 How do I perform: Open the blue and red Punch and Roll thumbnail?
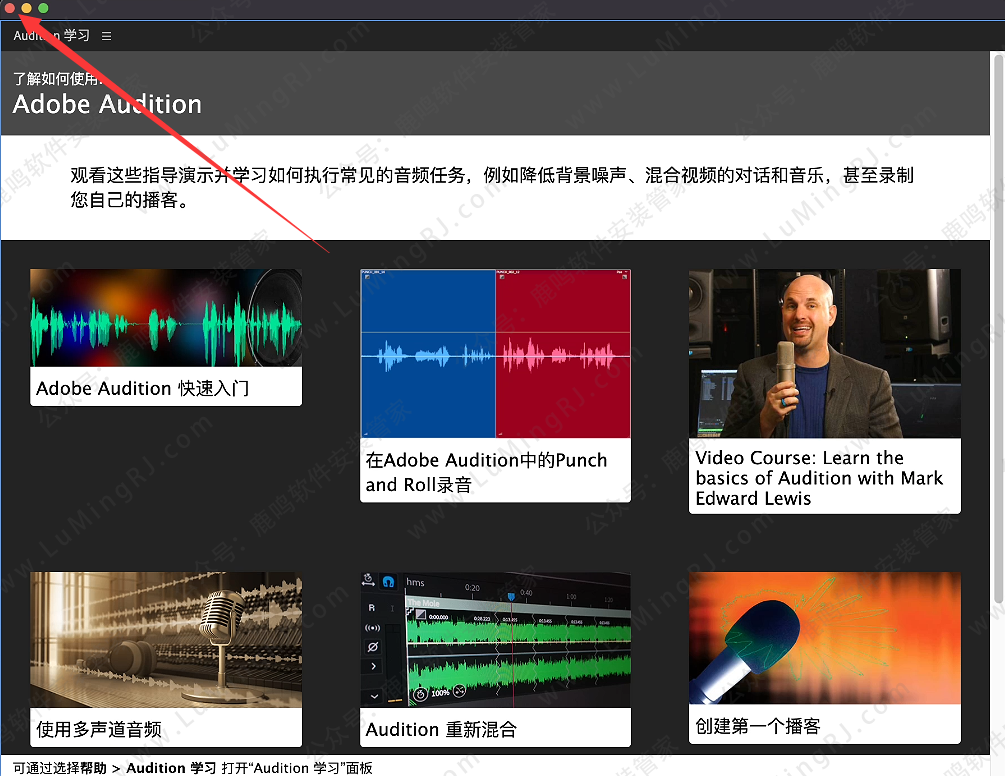click(495, 353)
